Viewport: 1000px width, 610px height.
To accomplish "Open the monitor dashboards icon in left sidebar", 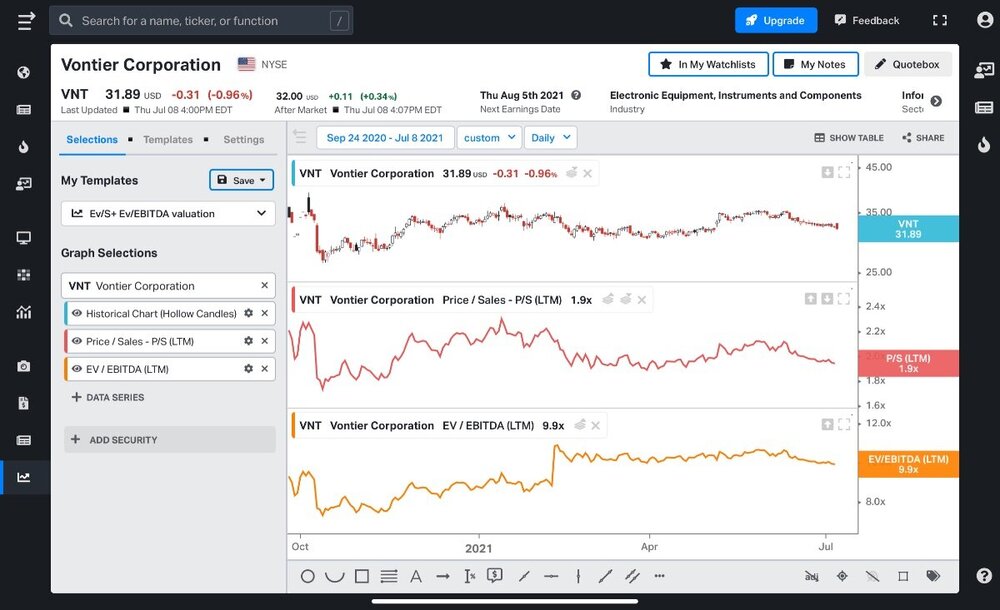I will click(24, 238).
